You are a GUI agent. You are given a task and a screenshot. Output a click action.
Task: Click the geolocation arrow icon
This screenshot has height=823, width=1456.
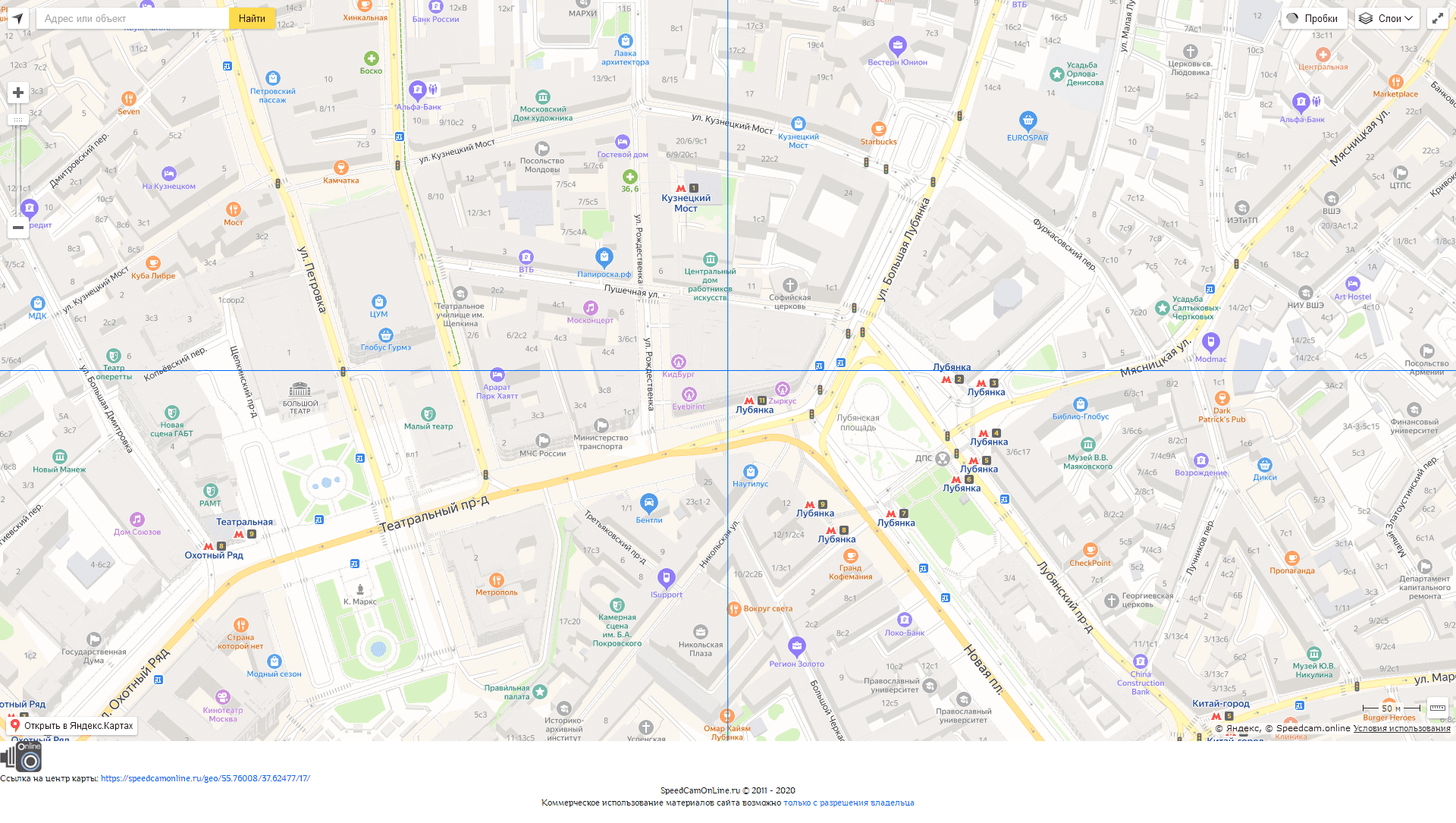(17, 18)
